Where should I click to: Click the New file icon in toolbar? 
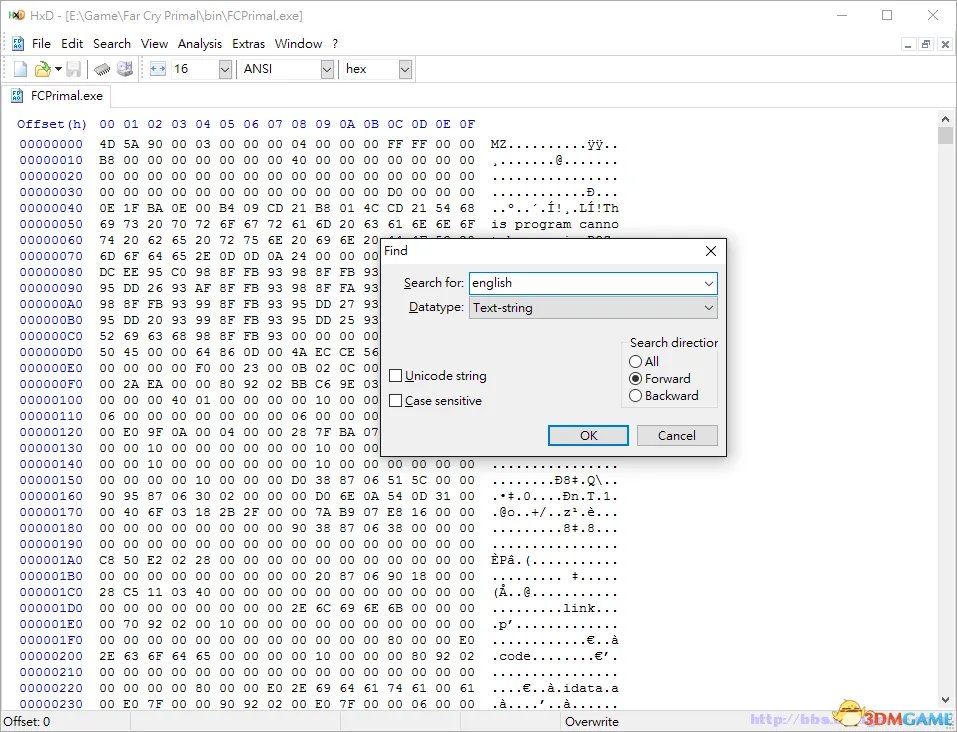coord(20,69)
